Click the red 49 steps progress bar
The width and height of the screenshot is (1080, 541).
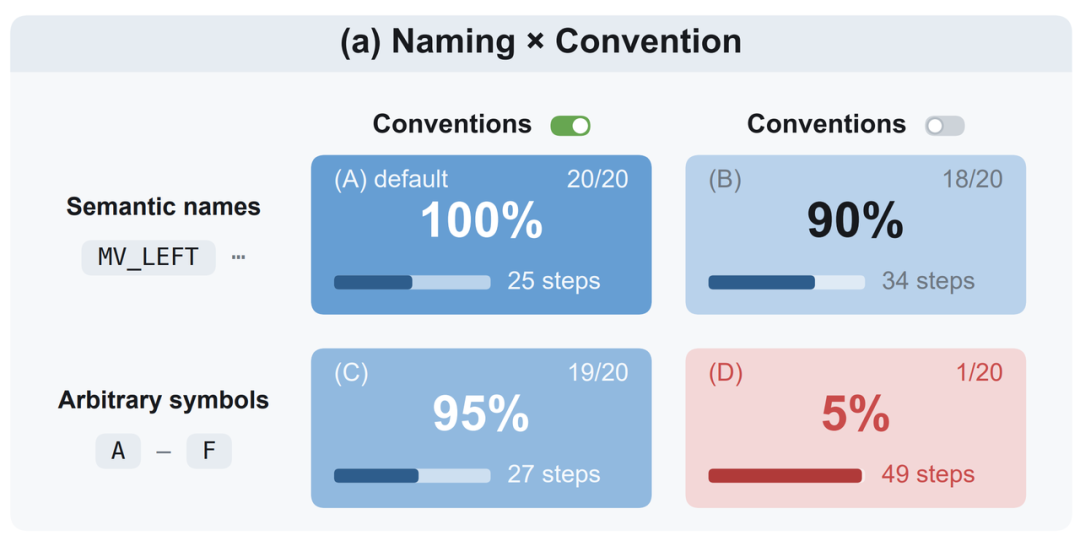(787, 476)
